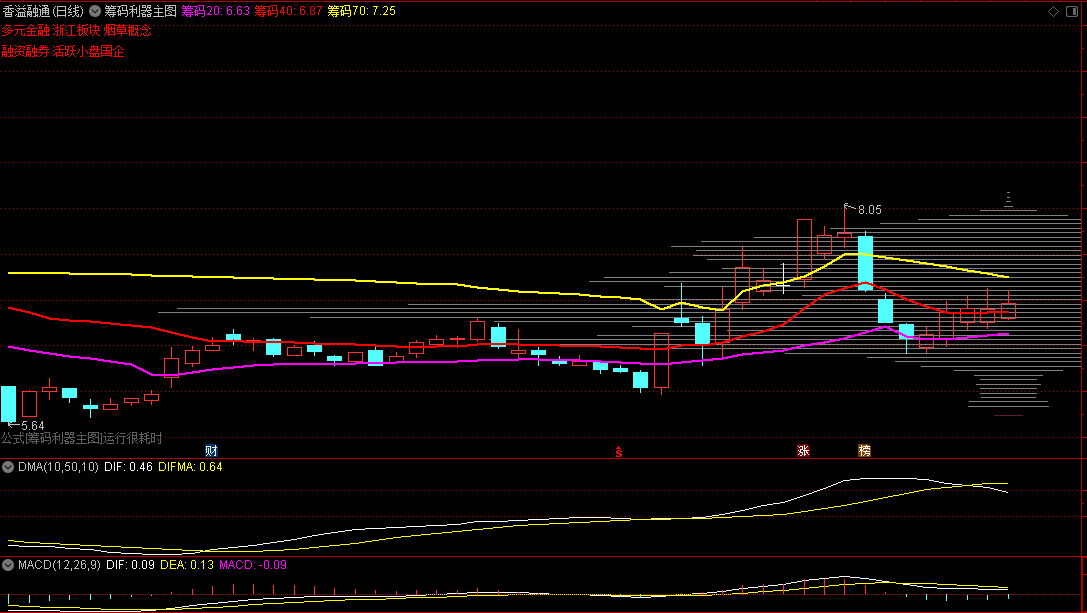This screenshot has height=613, width=1087.
Task: Click the tall cyan candlestick below 8.05
Action: click(865, 263)
